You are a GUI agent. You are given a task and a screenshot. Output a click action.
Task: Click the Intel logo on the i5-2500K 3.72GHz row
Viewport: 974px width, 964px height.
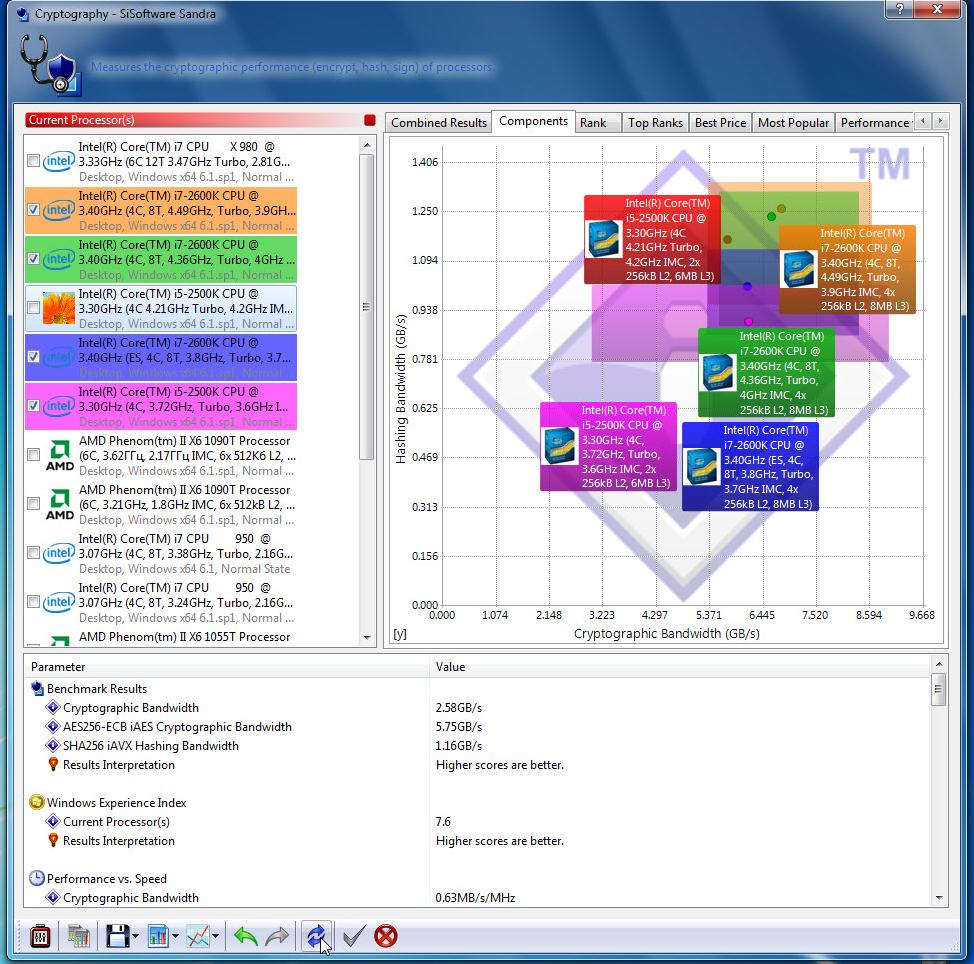click(x=59, y=406)
